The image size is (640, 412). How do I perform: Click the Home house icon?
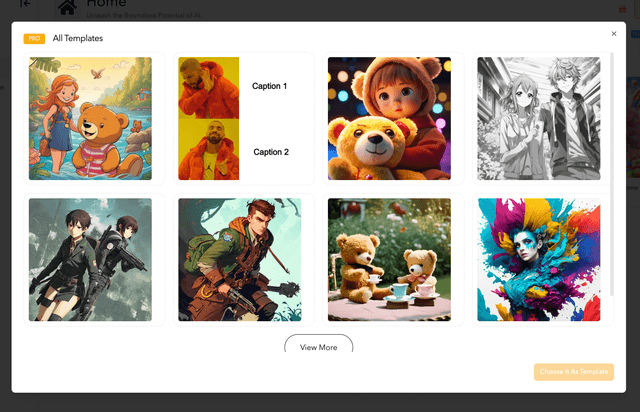(67, 7)
